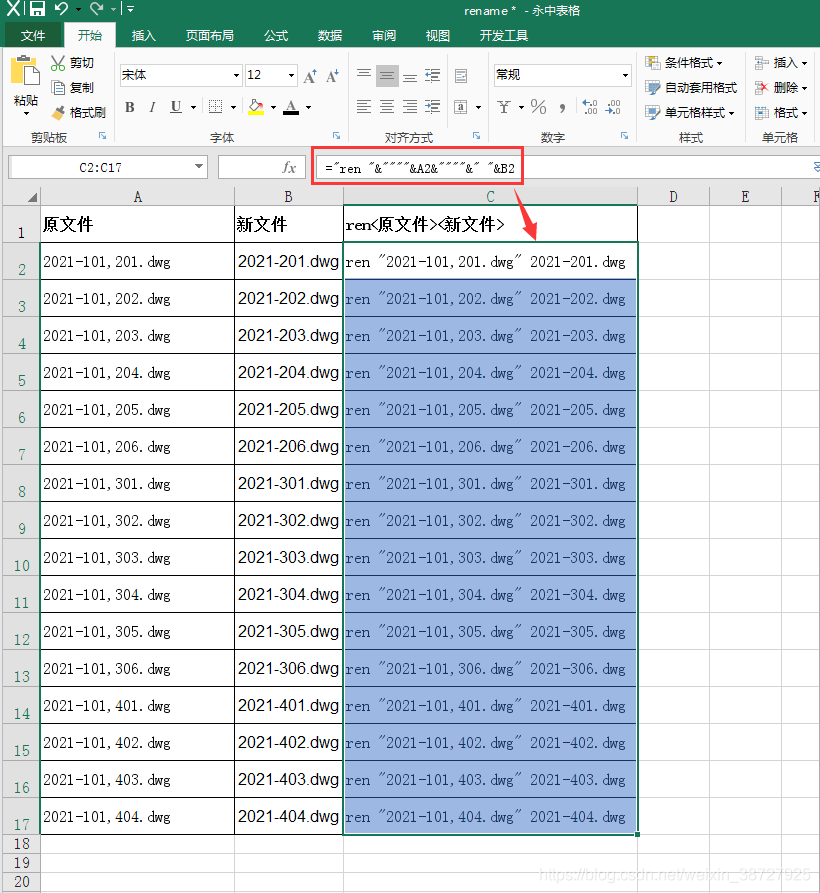Select cell A2 containing 2021-101,201.dwg
820x893 pixels.
coord(137,262)
